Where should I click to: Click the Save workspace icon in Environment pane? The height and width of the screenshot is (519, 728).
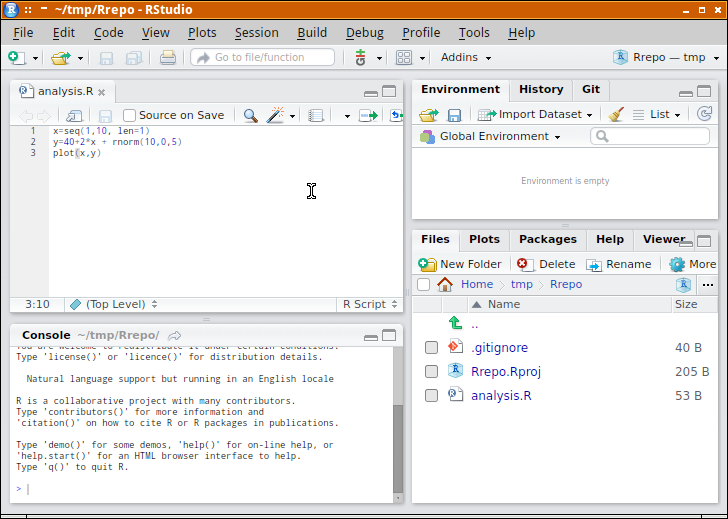(x=454, y=115)
